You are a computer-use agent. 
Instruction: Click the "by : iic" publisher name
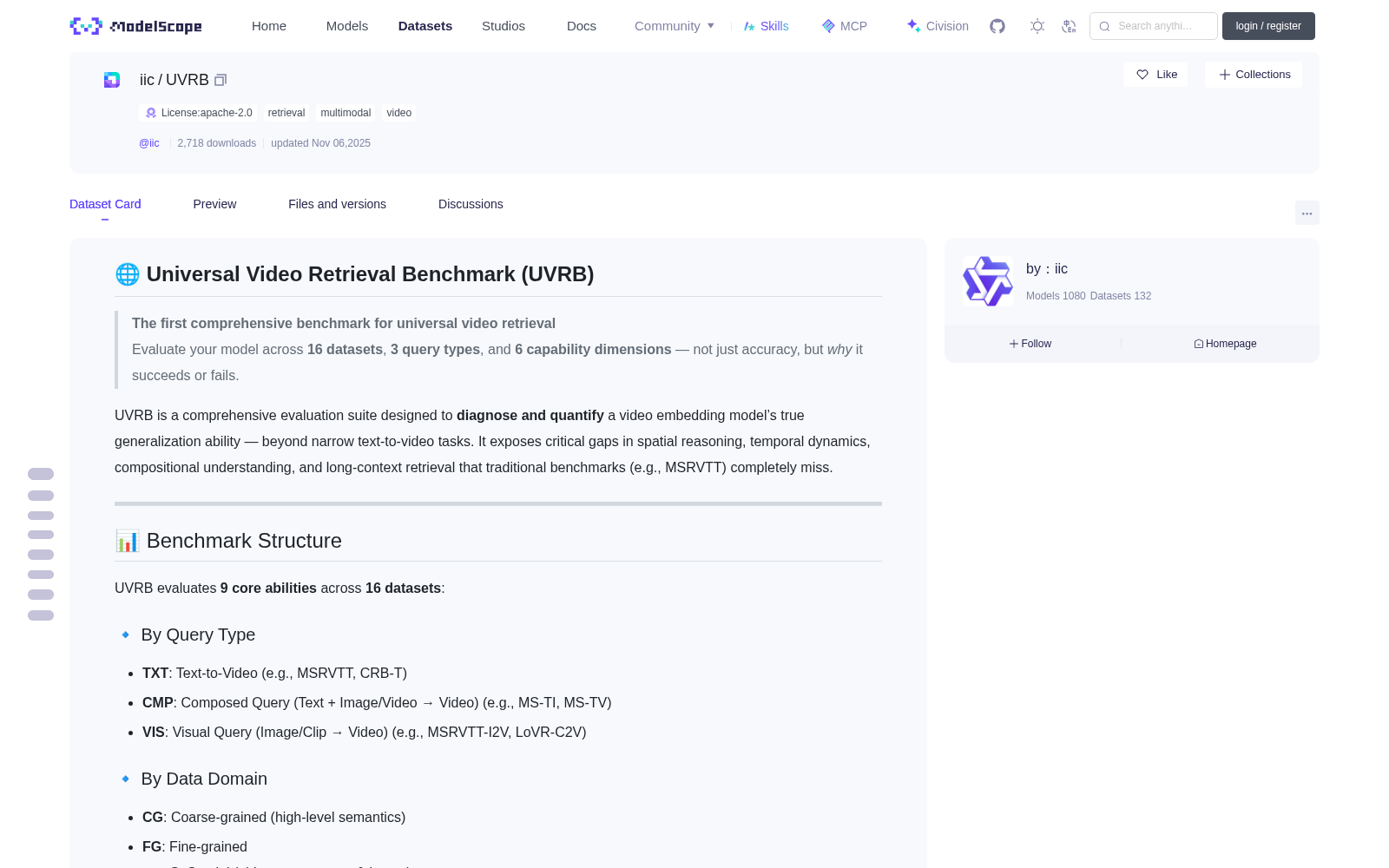pos(1047,269)
